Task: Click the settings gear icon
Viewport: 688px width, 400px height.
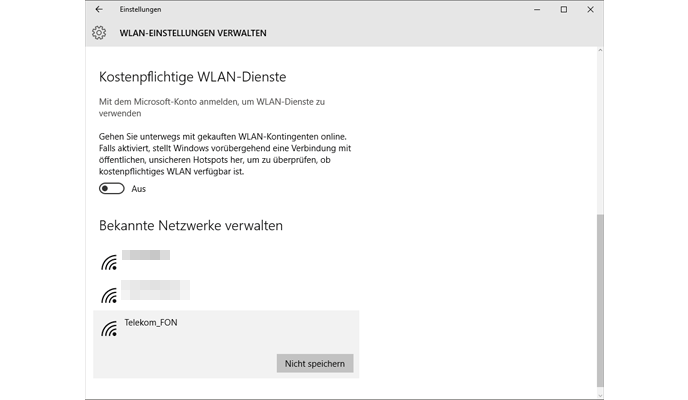Action: tap(99, 33)
